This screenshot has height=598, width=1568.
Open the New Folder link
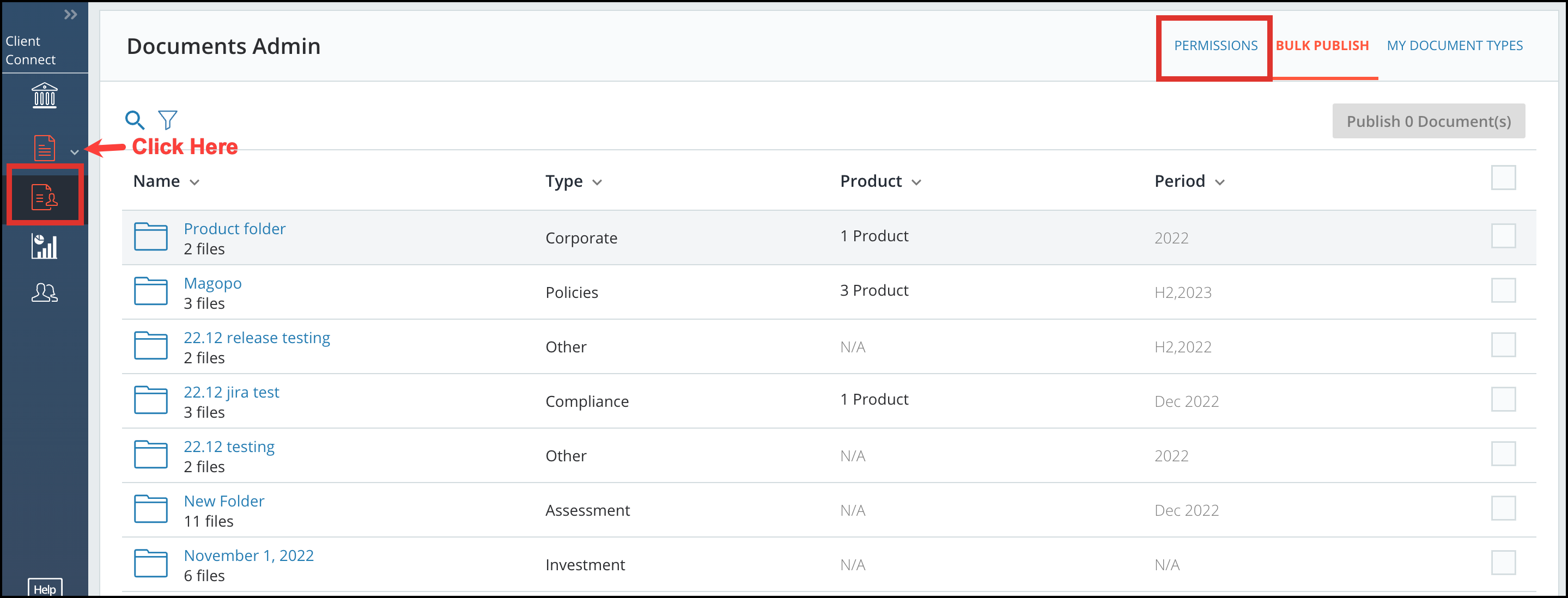[x=224, y=501]
